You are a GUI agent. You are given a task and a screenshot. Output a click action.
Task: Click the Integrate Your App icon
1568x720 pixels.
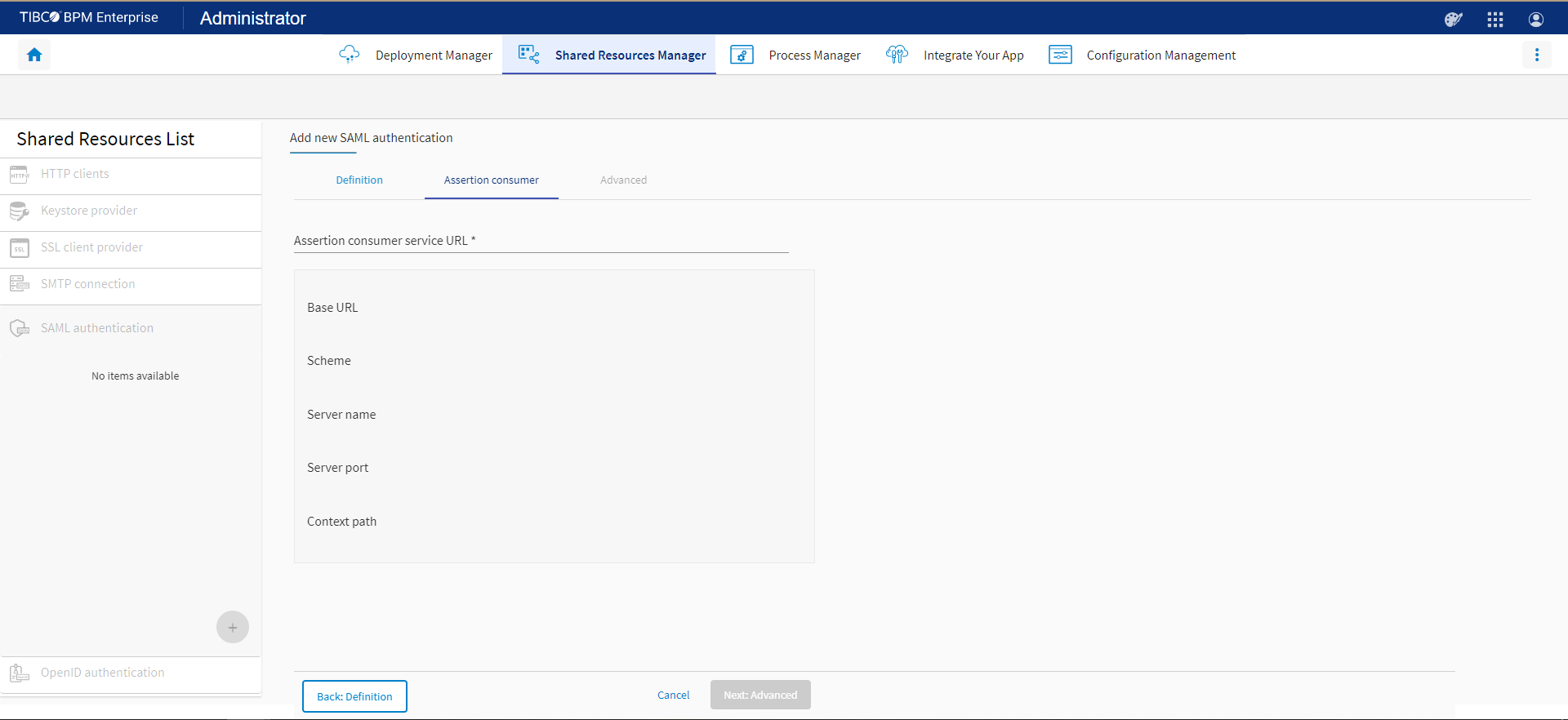[x=897, y=55]
